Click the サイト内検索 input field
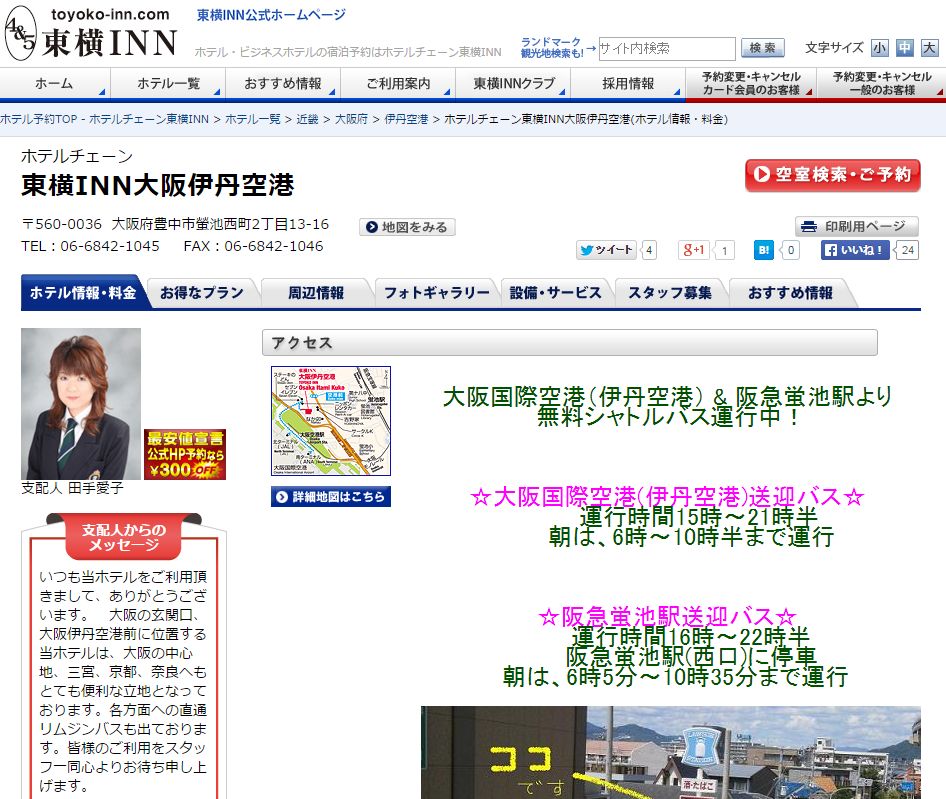 click(667, 48)
